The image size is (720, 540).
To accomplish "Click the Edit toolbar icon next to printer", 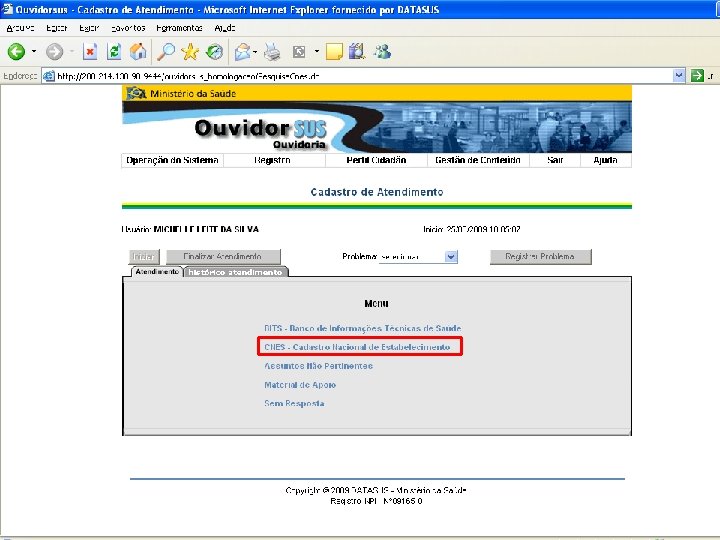I will (x=299, y=52).
